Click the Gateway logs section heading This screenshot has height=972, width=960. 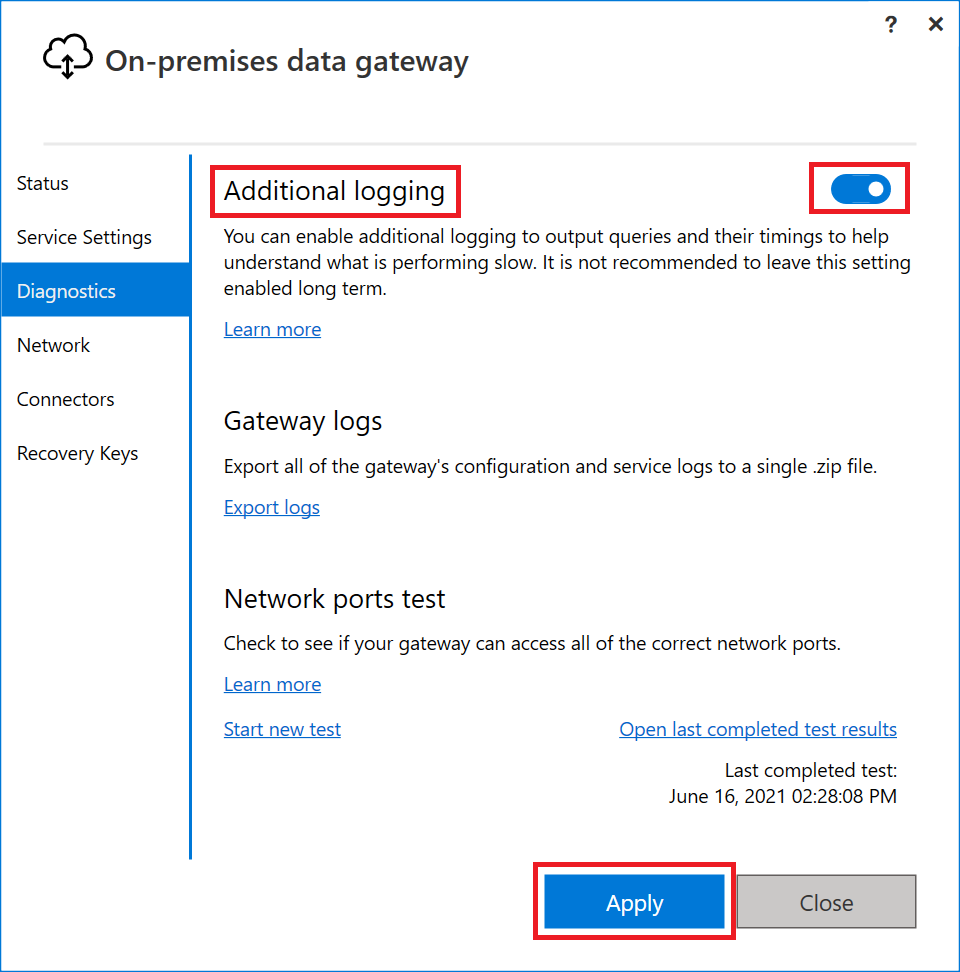(x=302, y=421)
